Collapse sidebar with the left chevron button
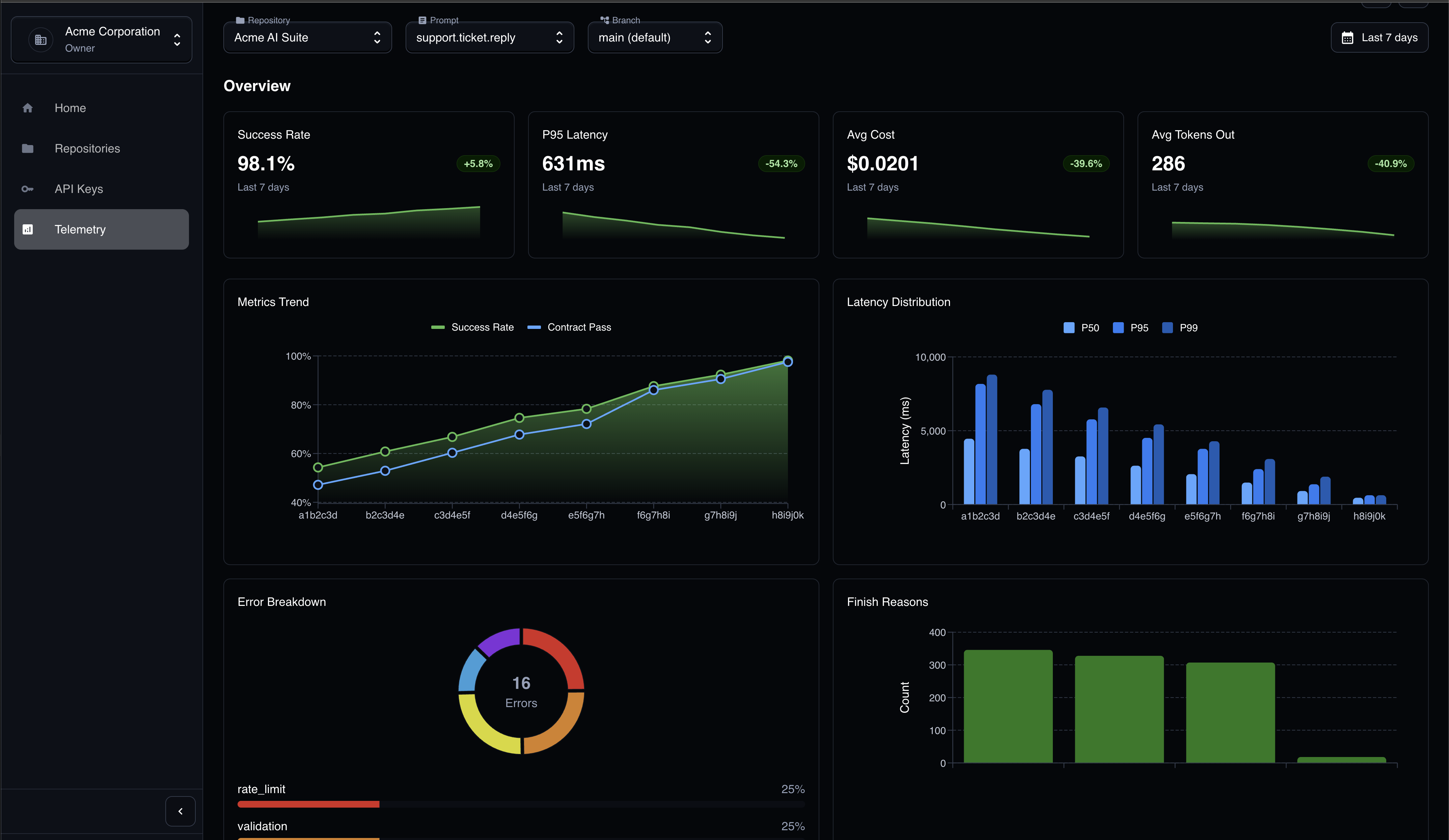Image resolution: width=1449 pixels, height=840 pixels. click(x=180, y=811)
